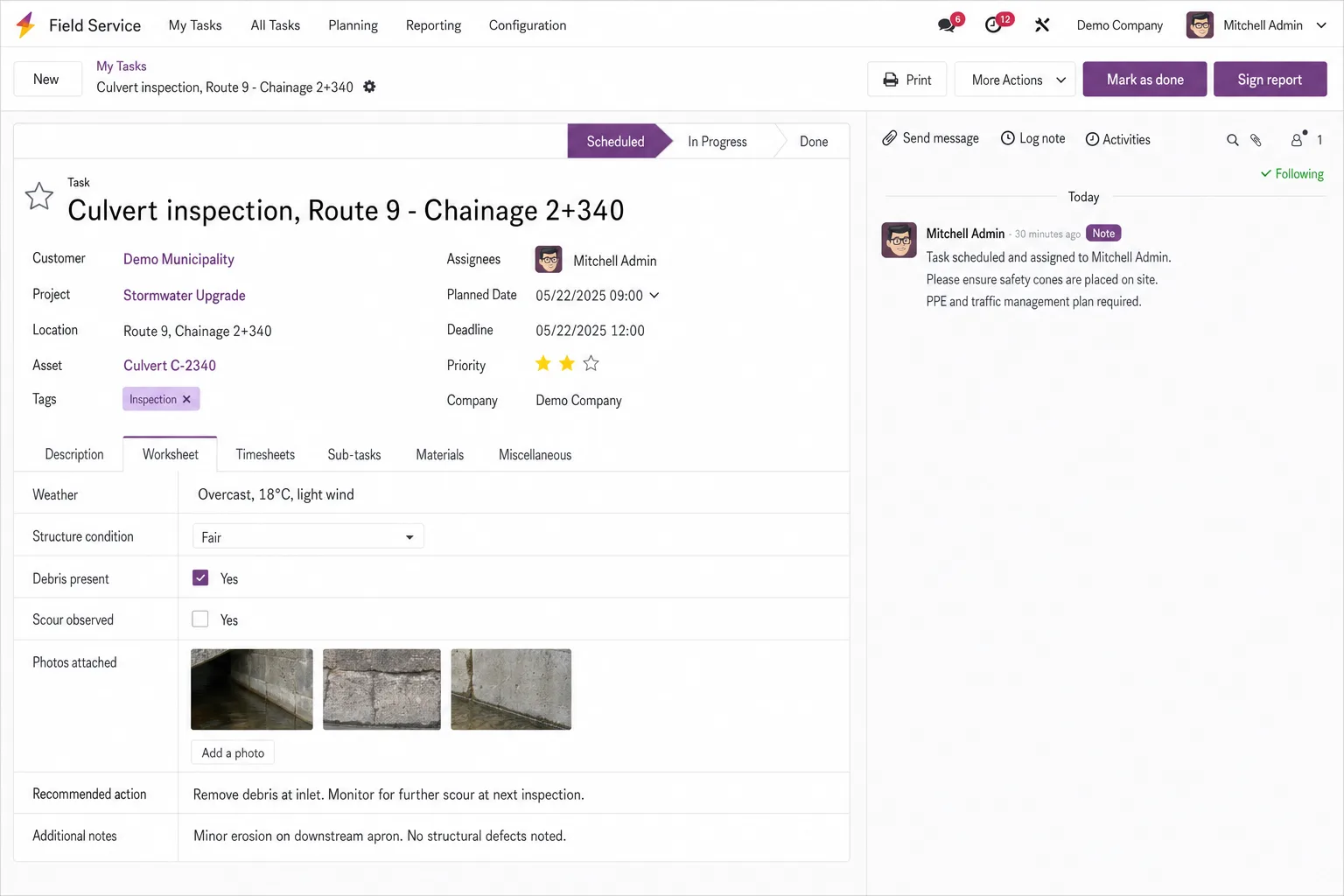This screenshot has height=896, width=1344.
Task: Toggle the Following subscription
Action: pyautogui.click(x=1291, y=174)
